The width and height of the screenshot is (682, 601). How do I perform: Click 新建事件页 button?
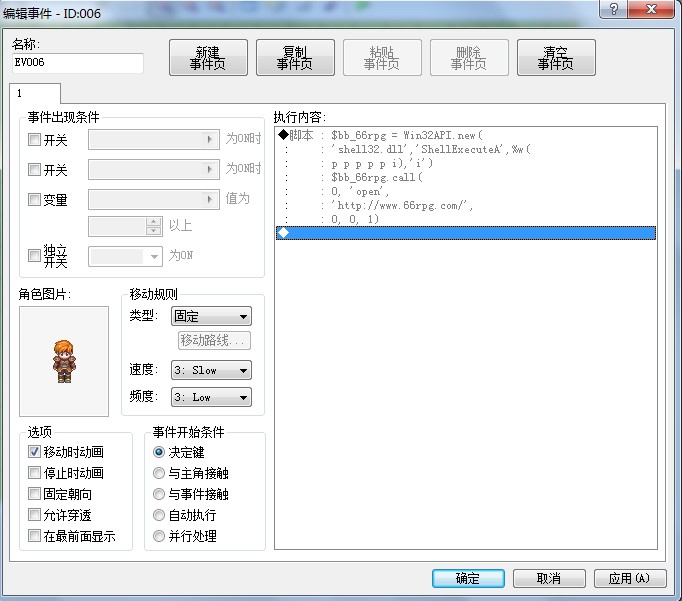coord(208,57)
